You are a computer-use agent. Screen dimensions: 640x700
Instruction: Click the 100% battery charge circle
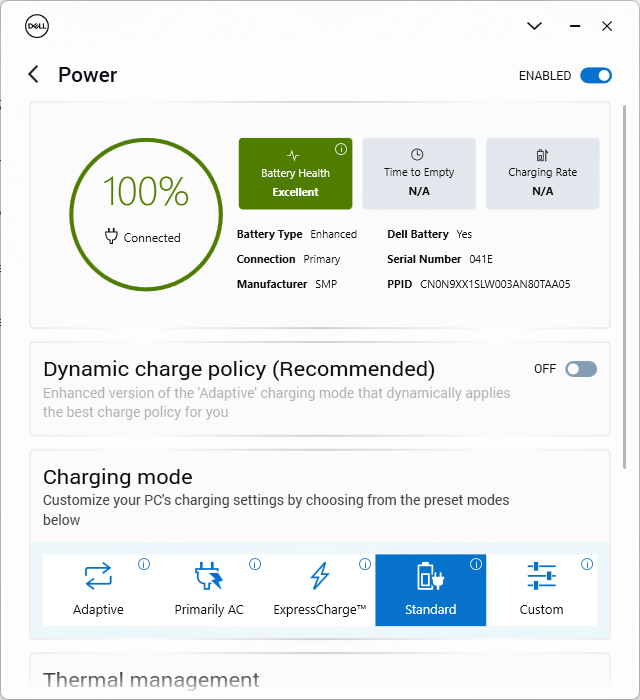[143, 212]
